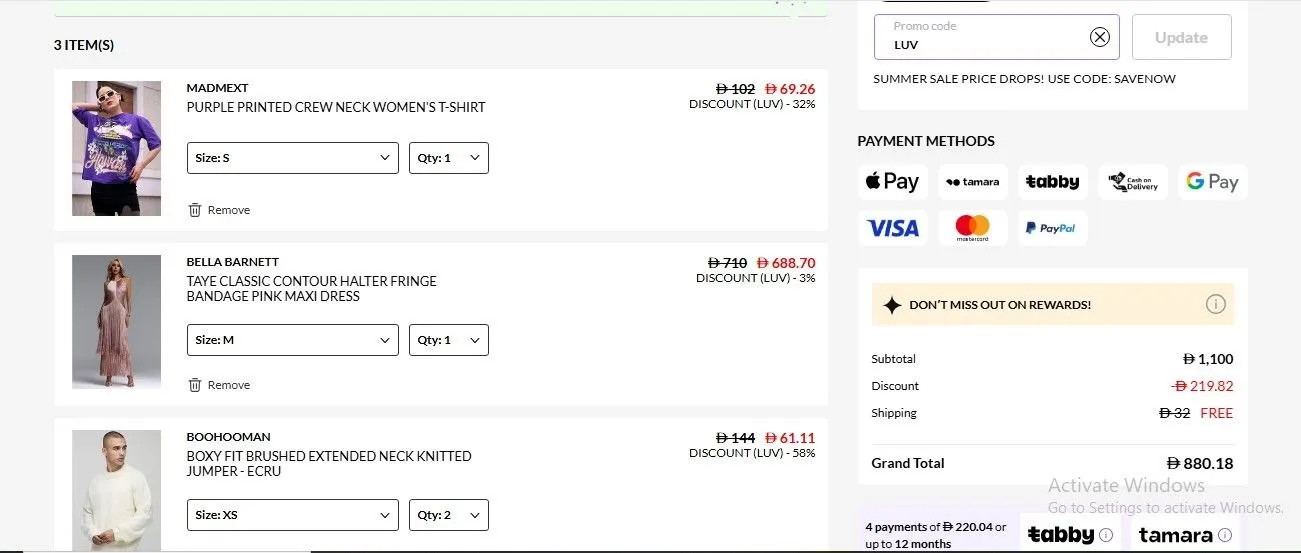Select tamara payment method icon
Viewport: 1301px width, 553px height.
(972, 182)
